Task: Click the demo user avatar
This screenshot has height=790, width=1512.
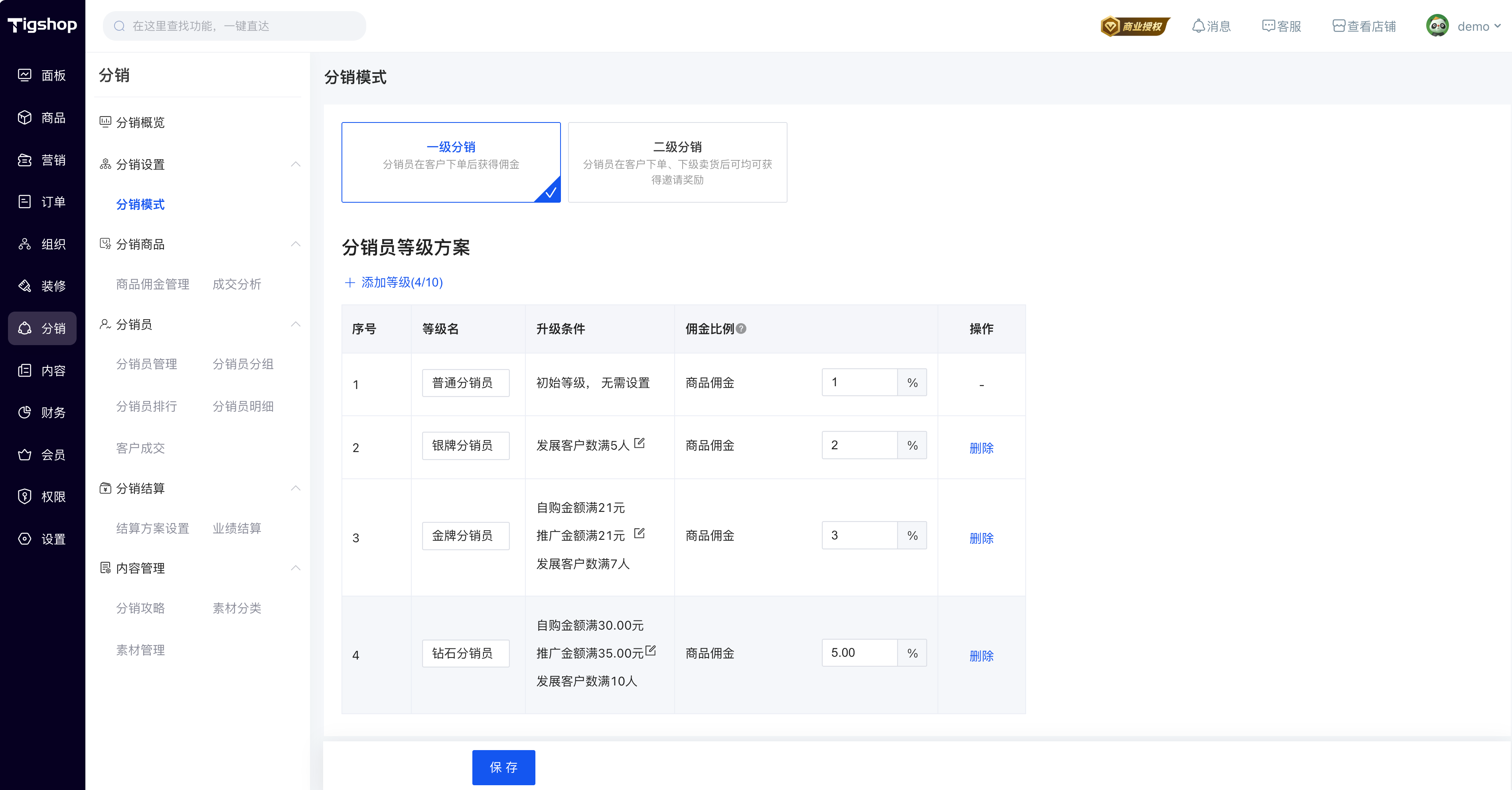Action: (x=1437, y=26)
